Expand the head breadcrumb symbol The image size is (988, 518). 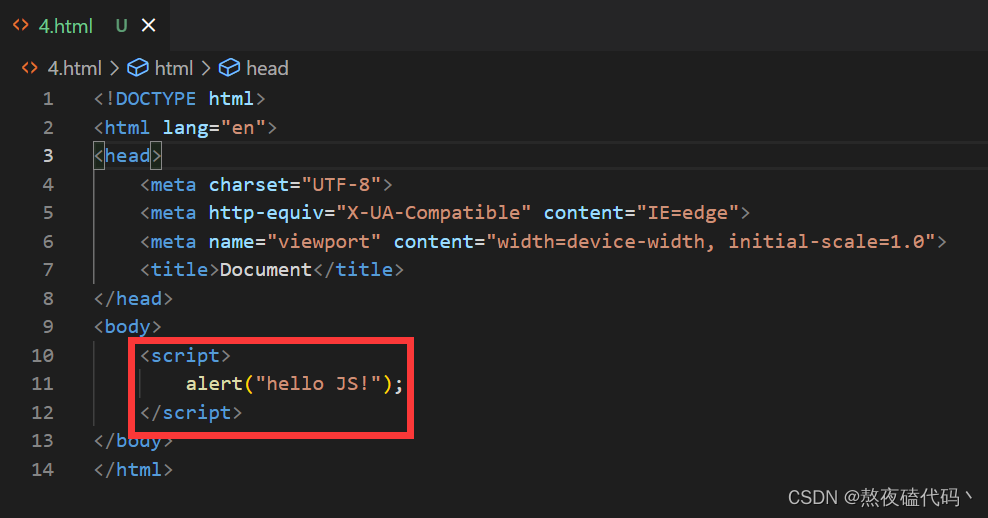tap(267, 68)
